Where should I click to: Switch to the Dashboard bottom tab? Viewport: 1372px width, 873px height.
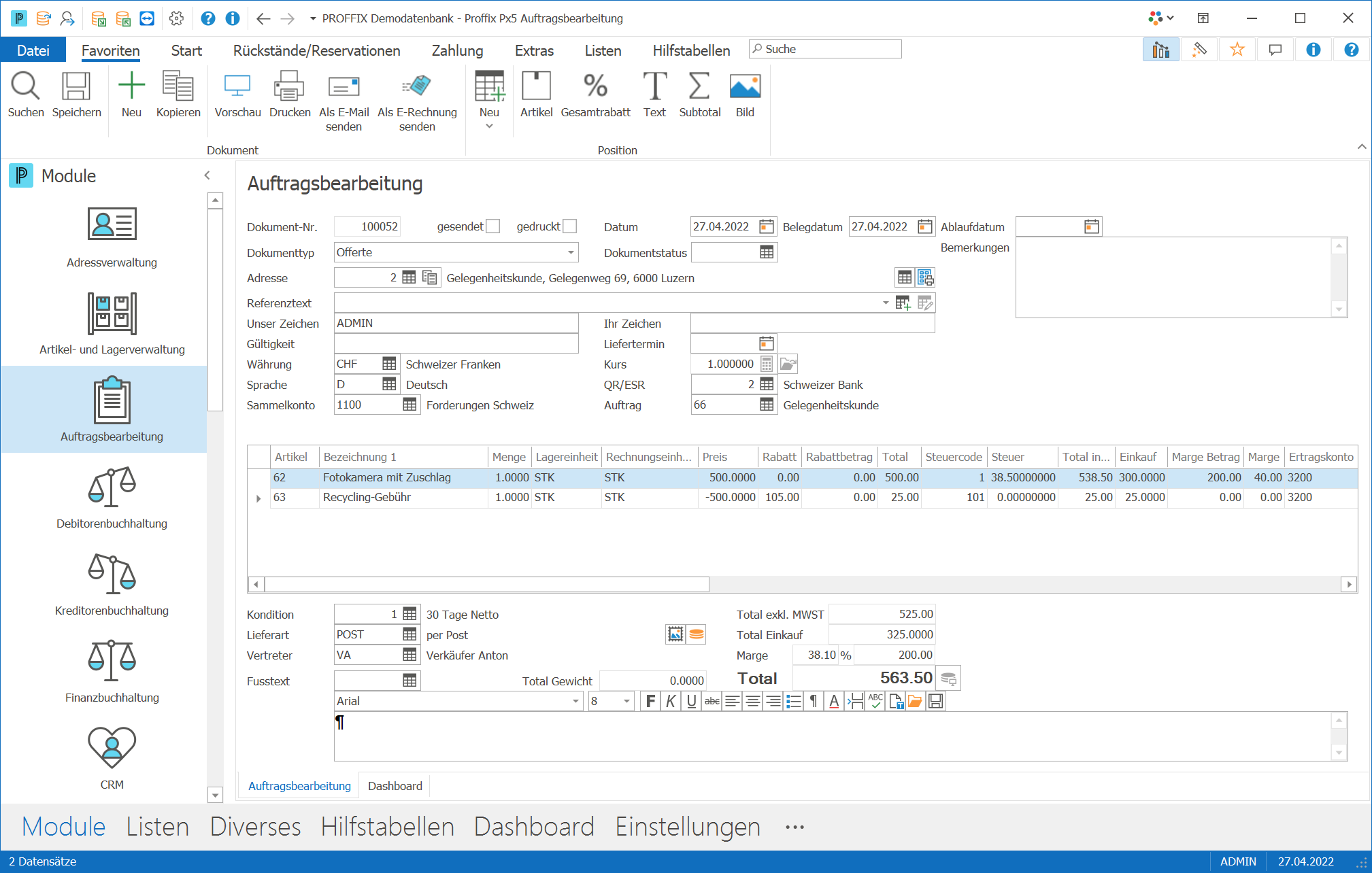395,785
